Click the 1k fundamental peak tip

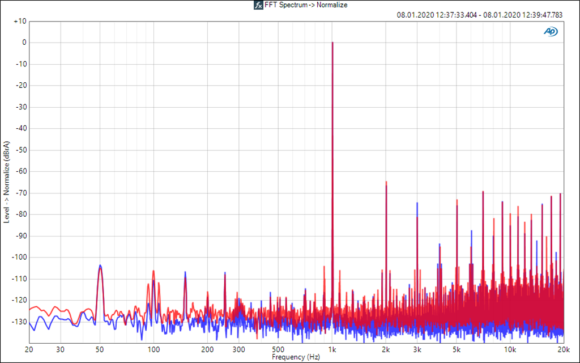point(332,43)
